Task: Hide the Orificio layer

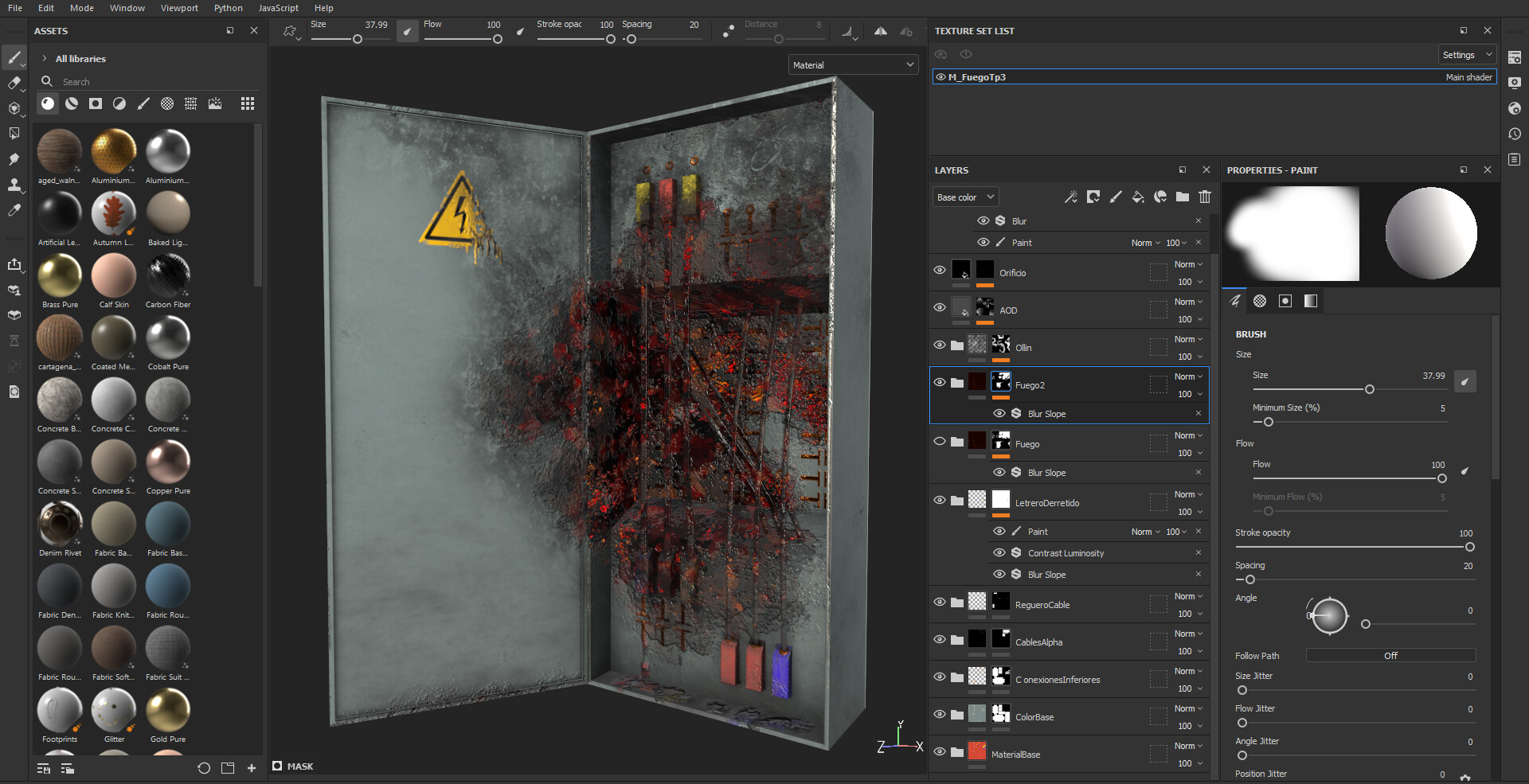Action: pos(940,270)
